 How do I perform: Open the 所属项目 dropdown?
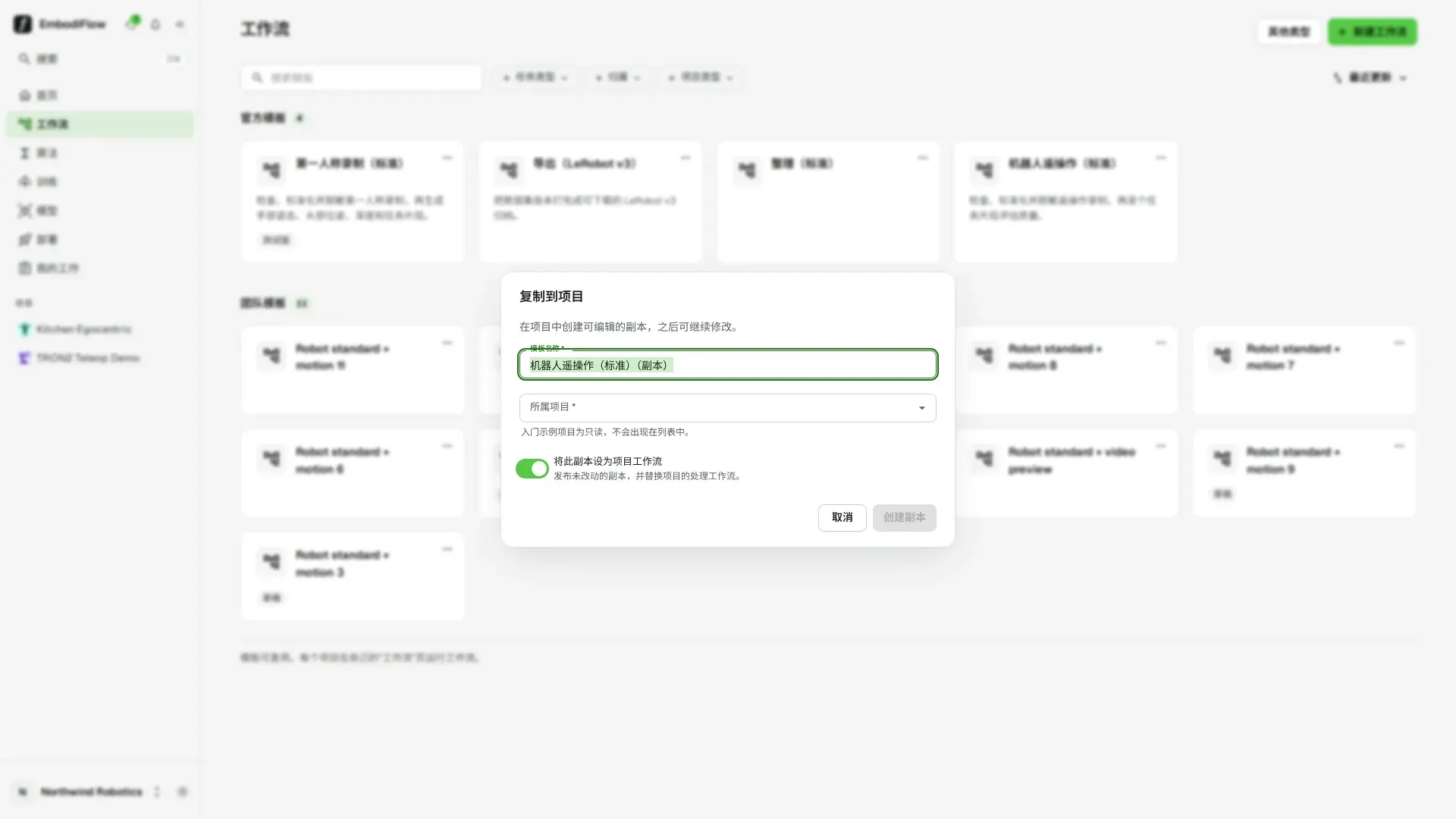(x=727, y=408)
